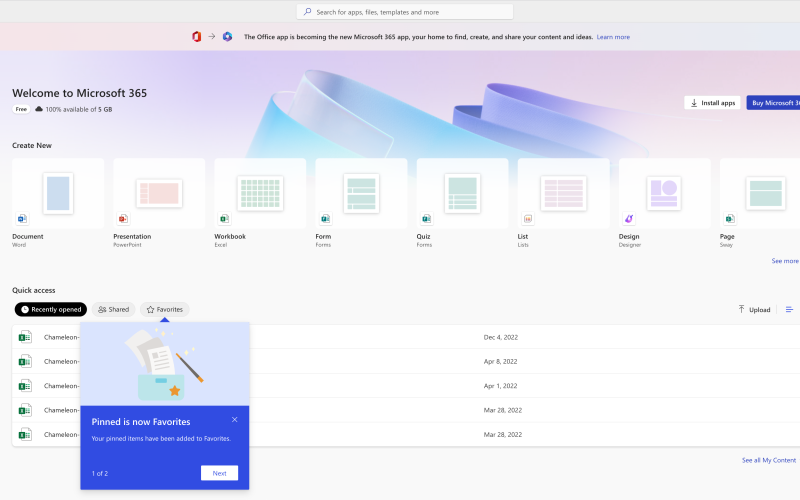
Task: Click the Forms icon on the Form tile
Action: pos(325,218)
